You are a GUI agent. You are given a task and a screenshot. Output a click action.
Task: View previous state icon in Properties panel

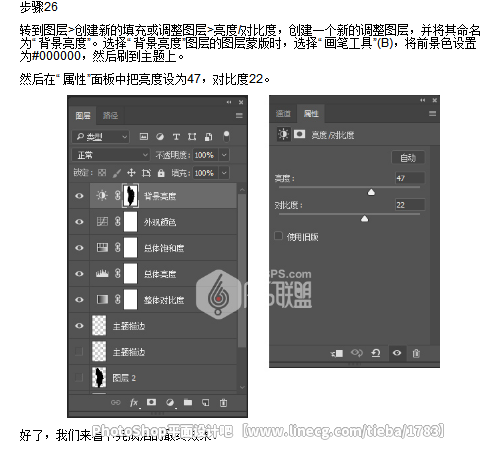click(x=357, y=353)
